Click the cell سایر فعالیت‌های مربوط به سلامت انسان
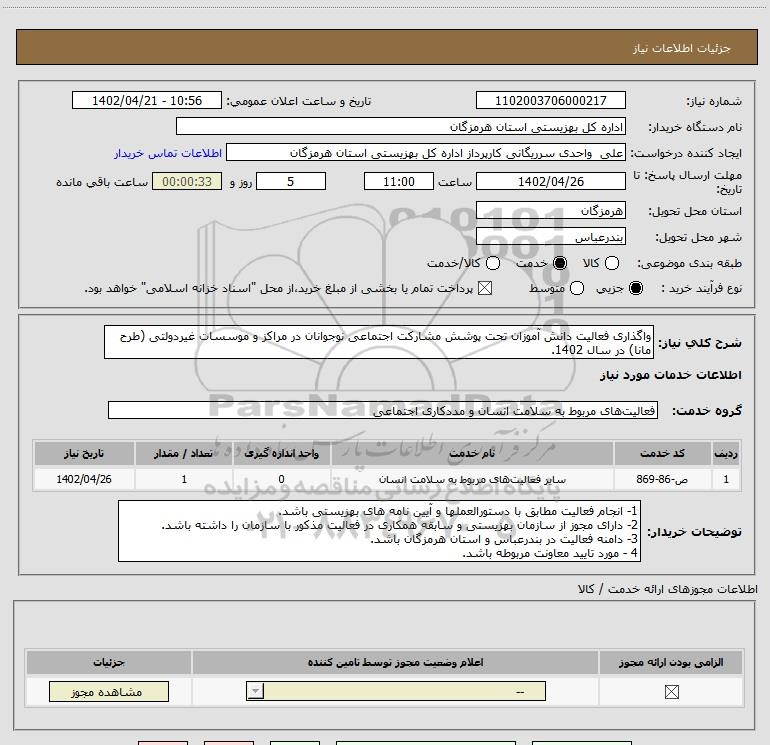The image size is (770, 745). [x=472, y=479]
